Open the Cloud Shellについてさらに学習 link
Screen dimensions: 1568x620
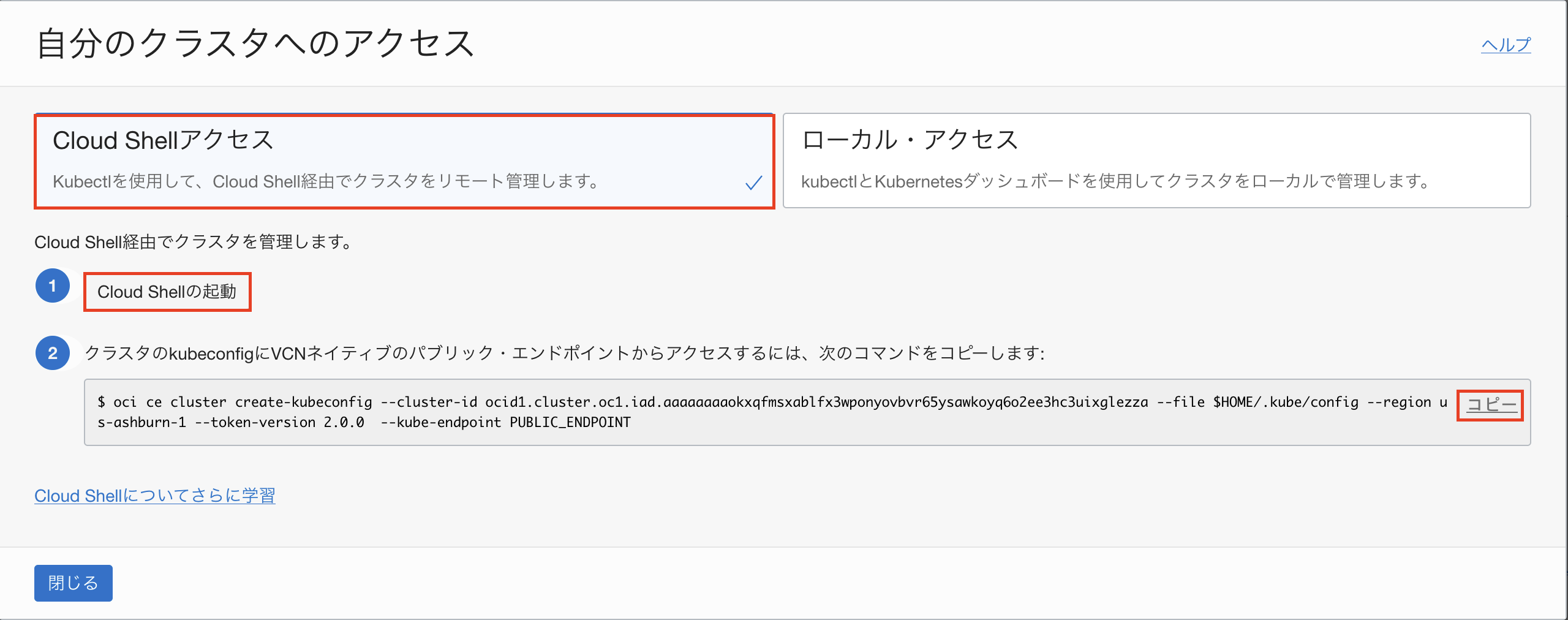coord(155,495)
